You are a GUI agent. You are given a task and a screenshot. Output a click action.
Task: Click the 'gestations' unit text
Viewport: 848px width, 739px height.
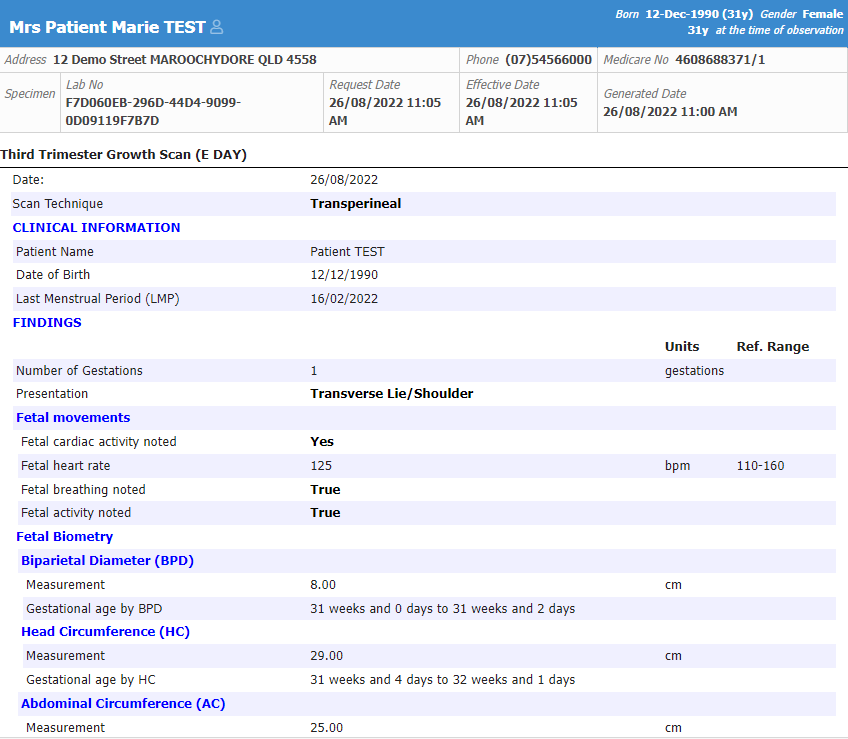point(694,371)
